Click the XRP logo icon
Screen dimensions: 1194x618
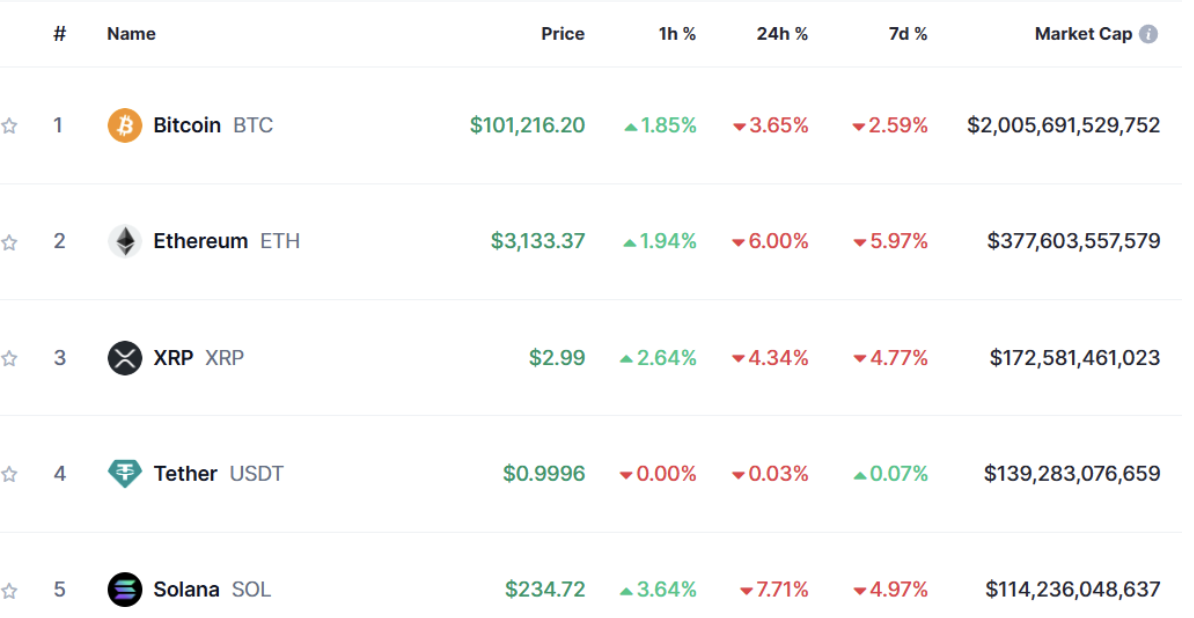[125, 357]
